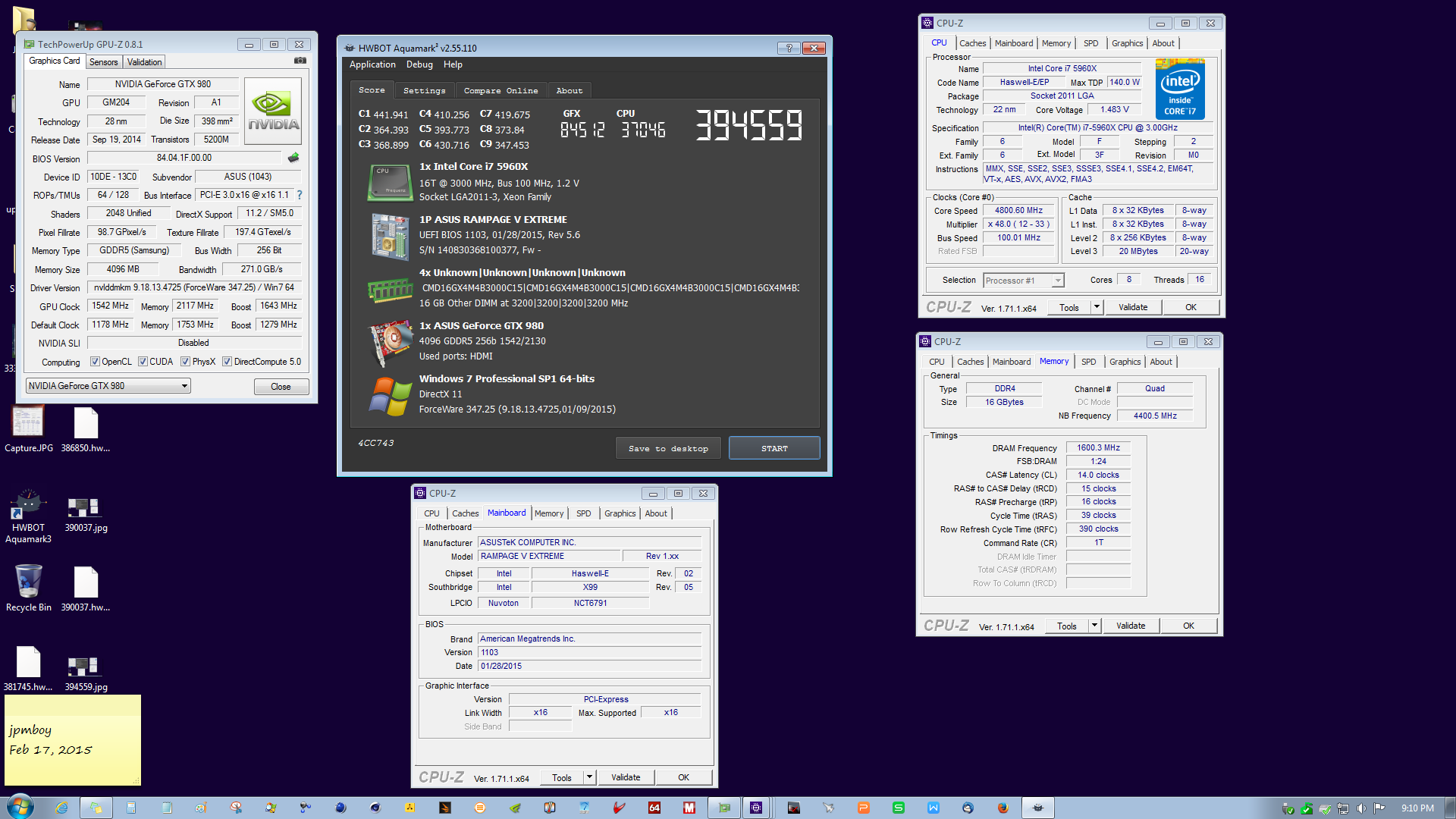The image size is (1456, 819).
Task: Open the Help menu in Aquamark
Action: click(453, 65)
